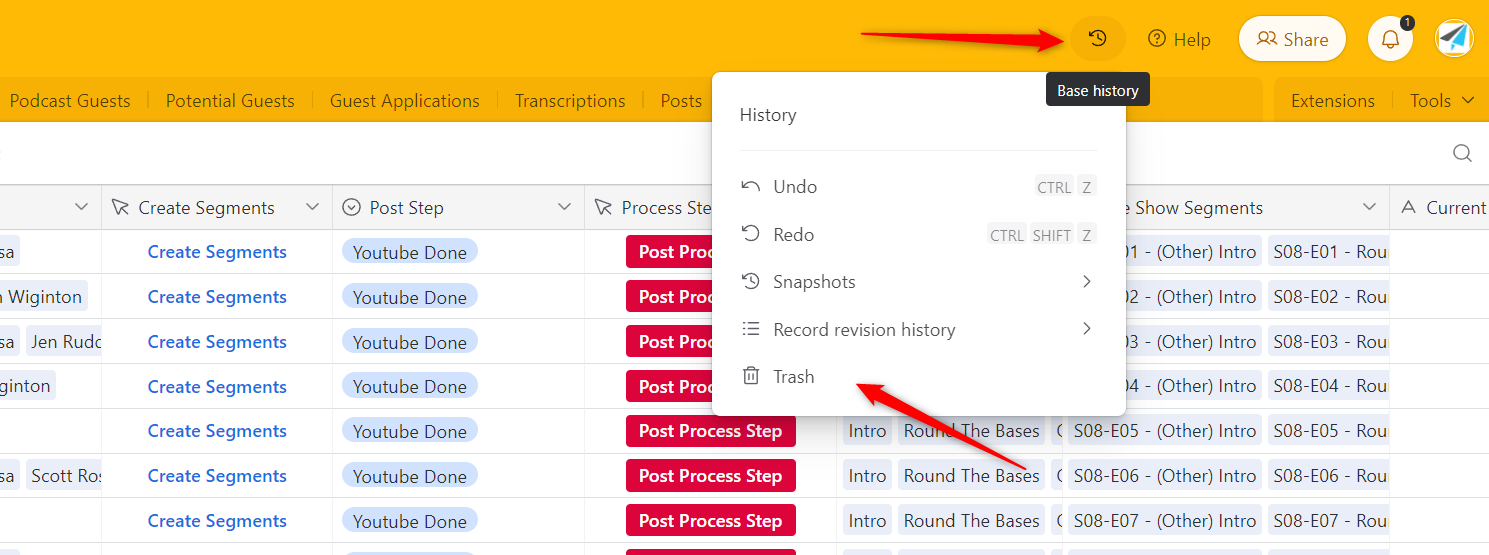Viewport: 1489px width, 555px height.
Task: Open the Tools dropdown
Action: pos(1442,101)
